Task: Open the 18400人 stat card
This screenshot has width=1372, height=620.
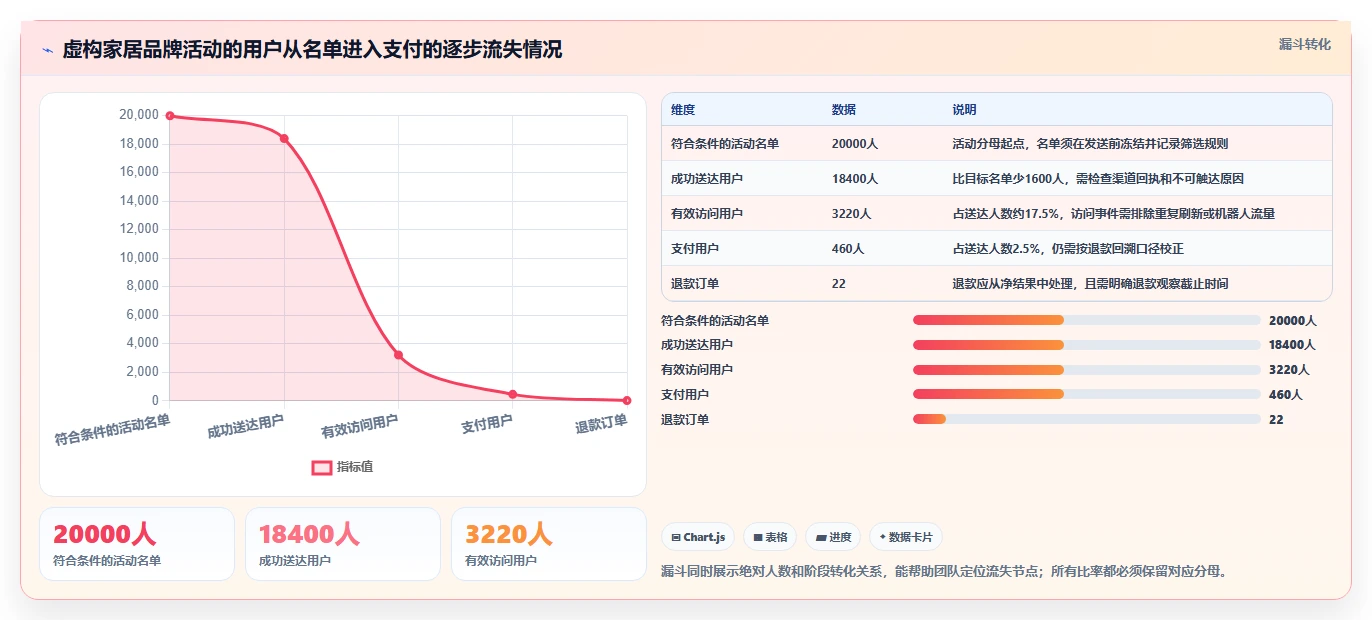Action: click(343, 544)
